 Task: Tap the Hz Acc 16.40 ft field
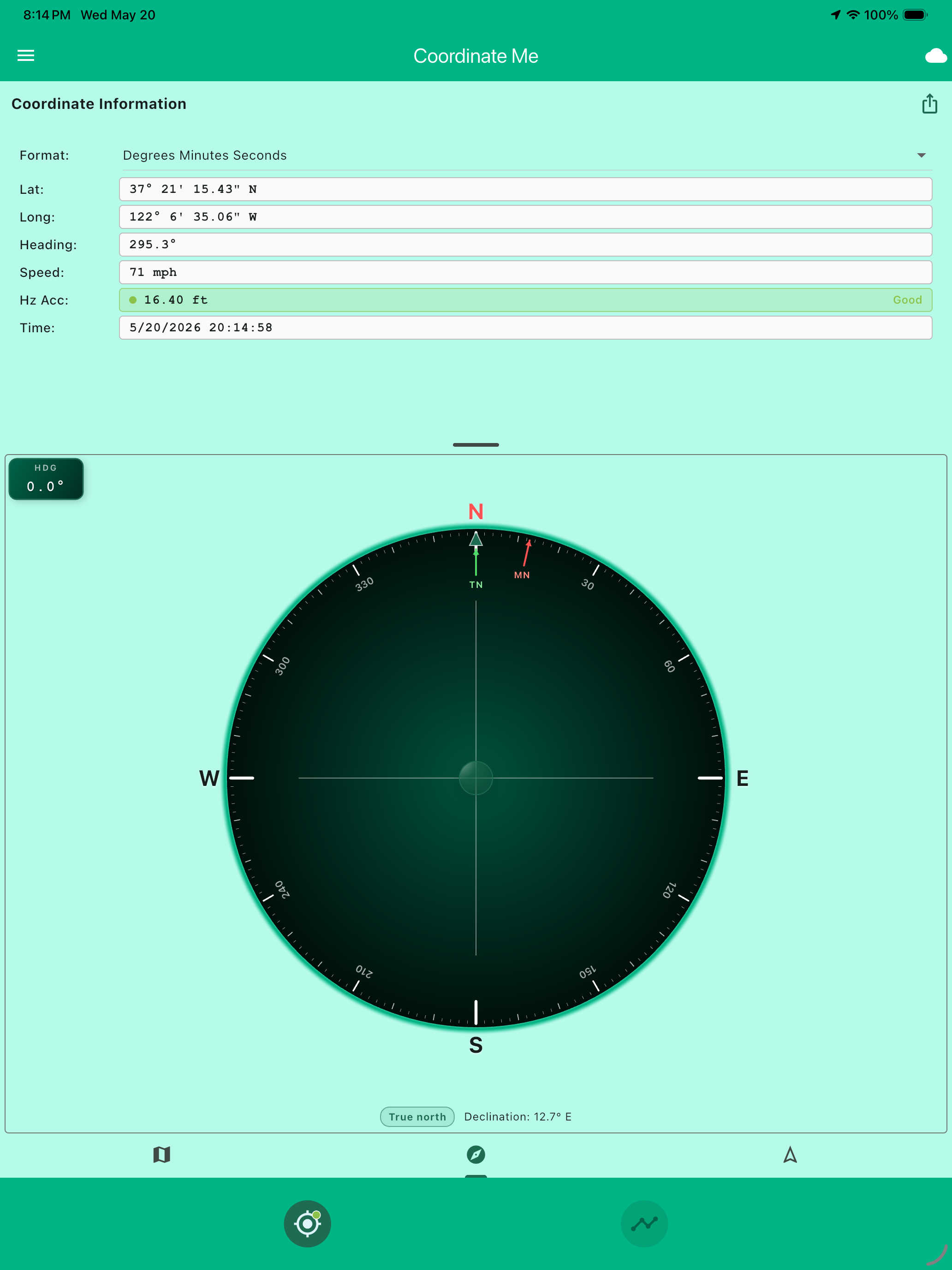point(525,300)
